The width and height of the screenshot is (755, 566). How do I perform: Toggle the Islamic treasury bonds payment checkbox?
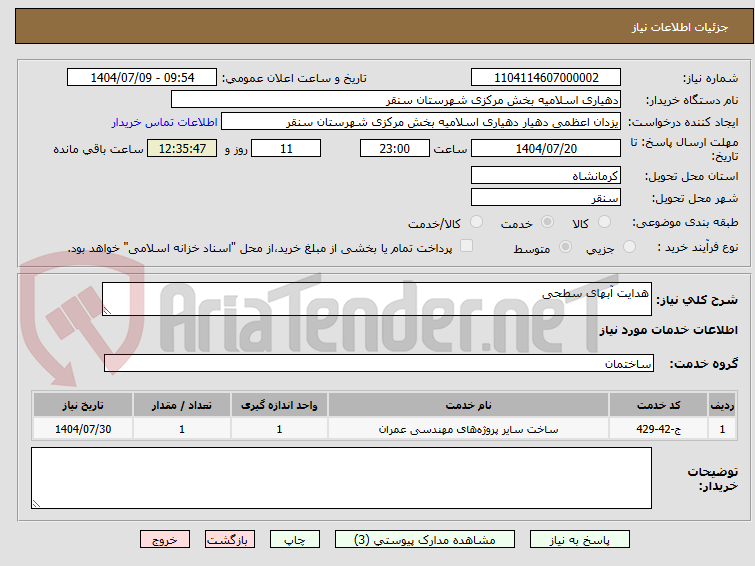(x=466, y=246)
